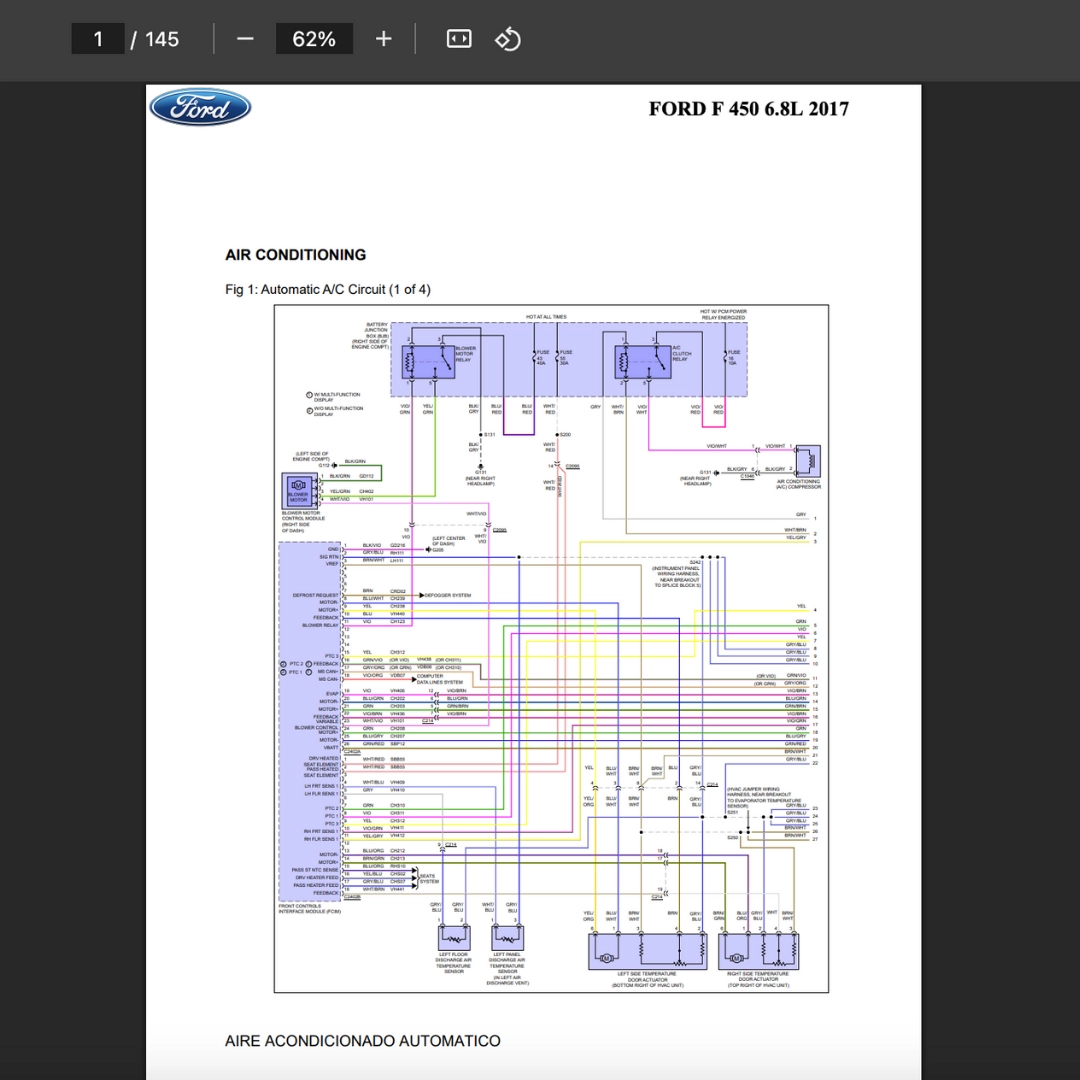Click the total page count '/ 145'
1080x1080 pixels.
click(156, 39)
